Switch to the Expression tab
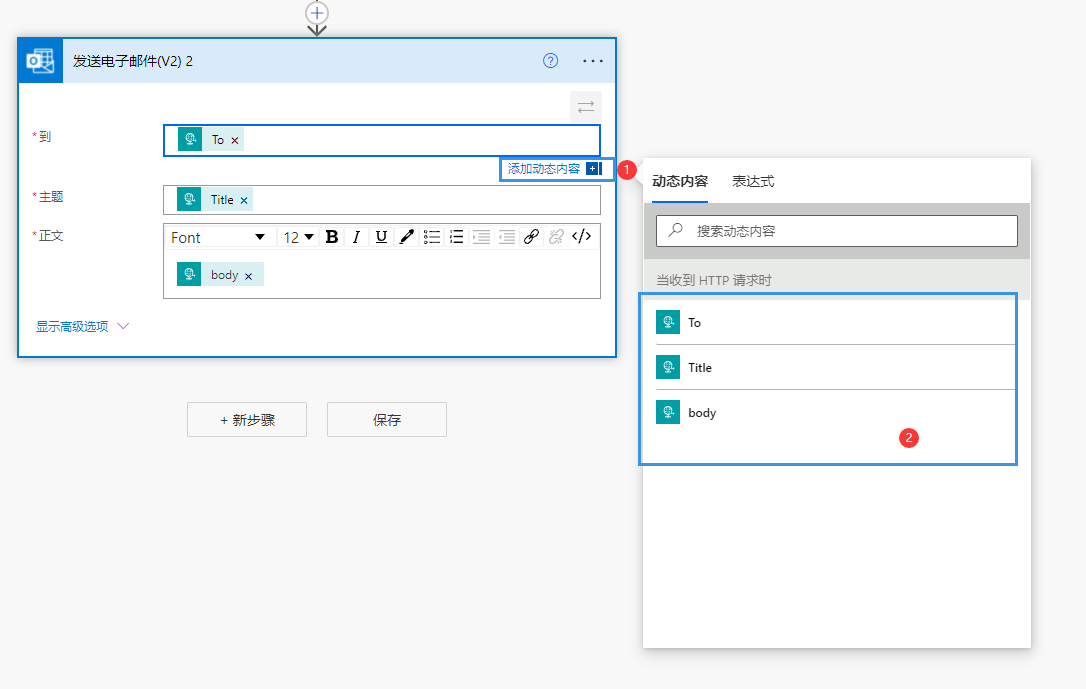The image size is (1086, 689). 753,181
